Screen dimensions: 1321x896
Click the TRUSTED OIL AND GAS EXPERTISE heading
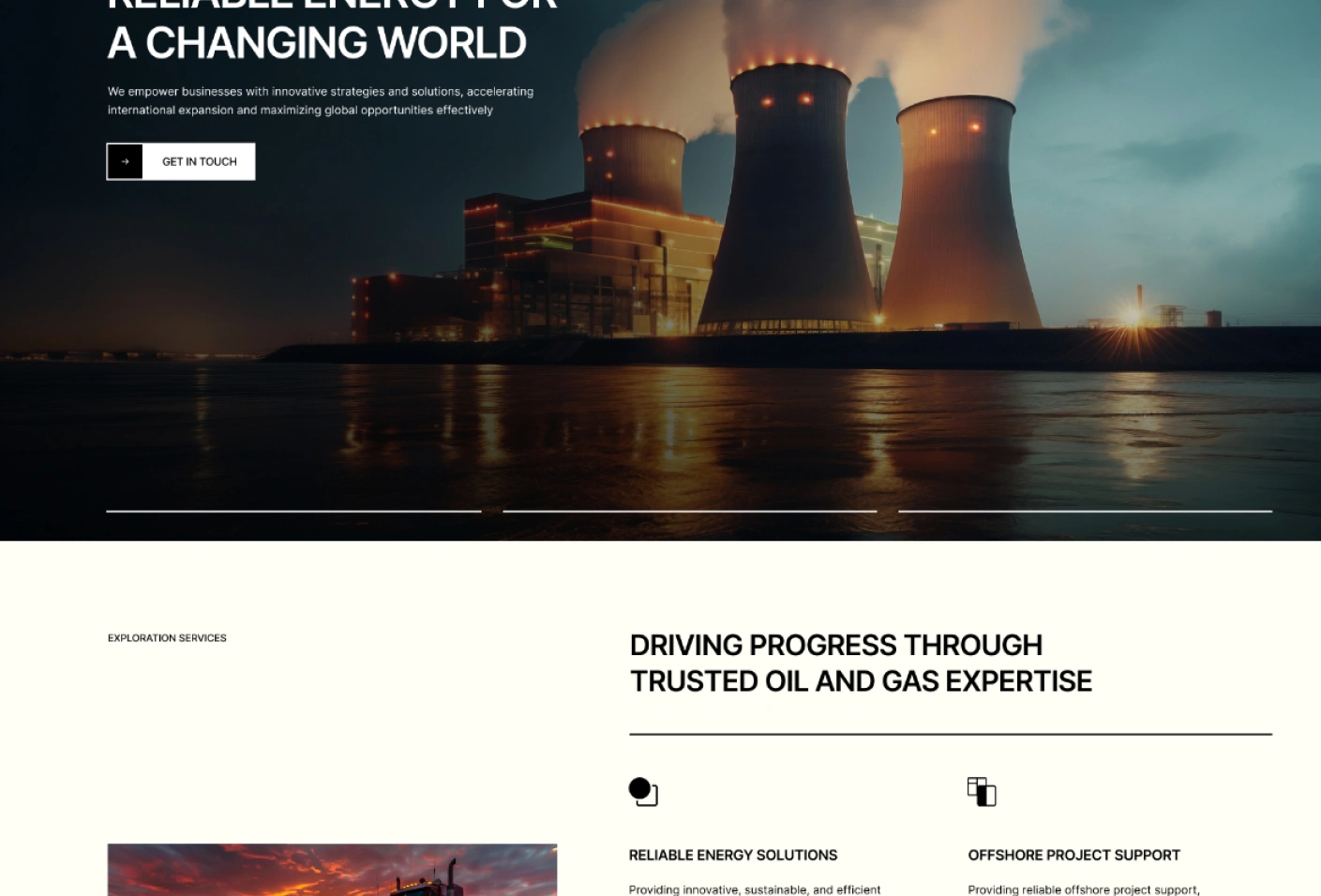pos(861,681)
